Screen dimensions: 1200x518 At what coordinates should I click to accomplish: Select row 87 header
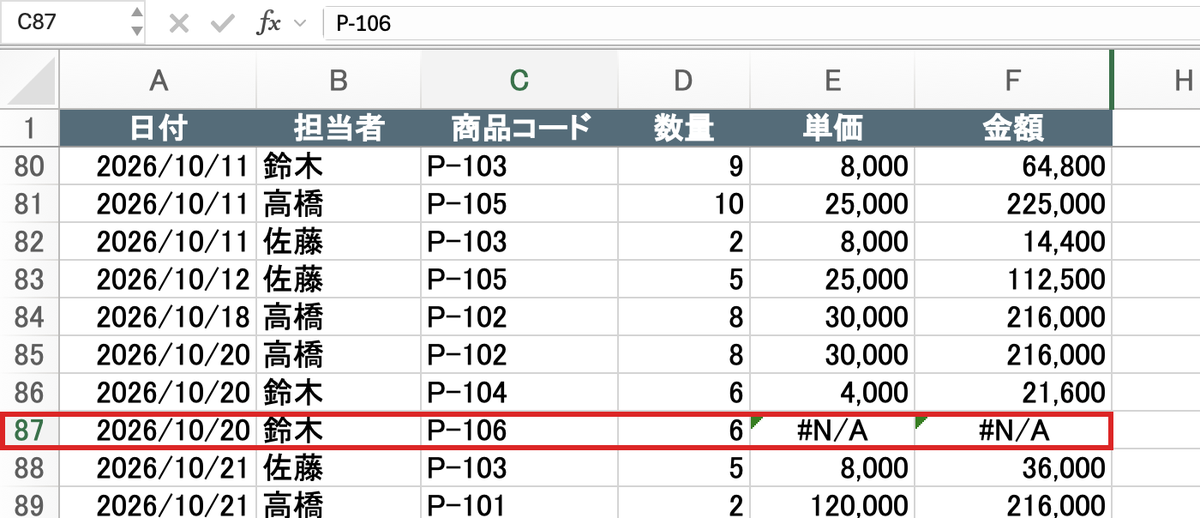click(30, 430)
